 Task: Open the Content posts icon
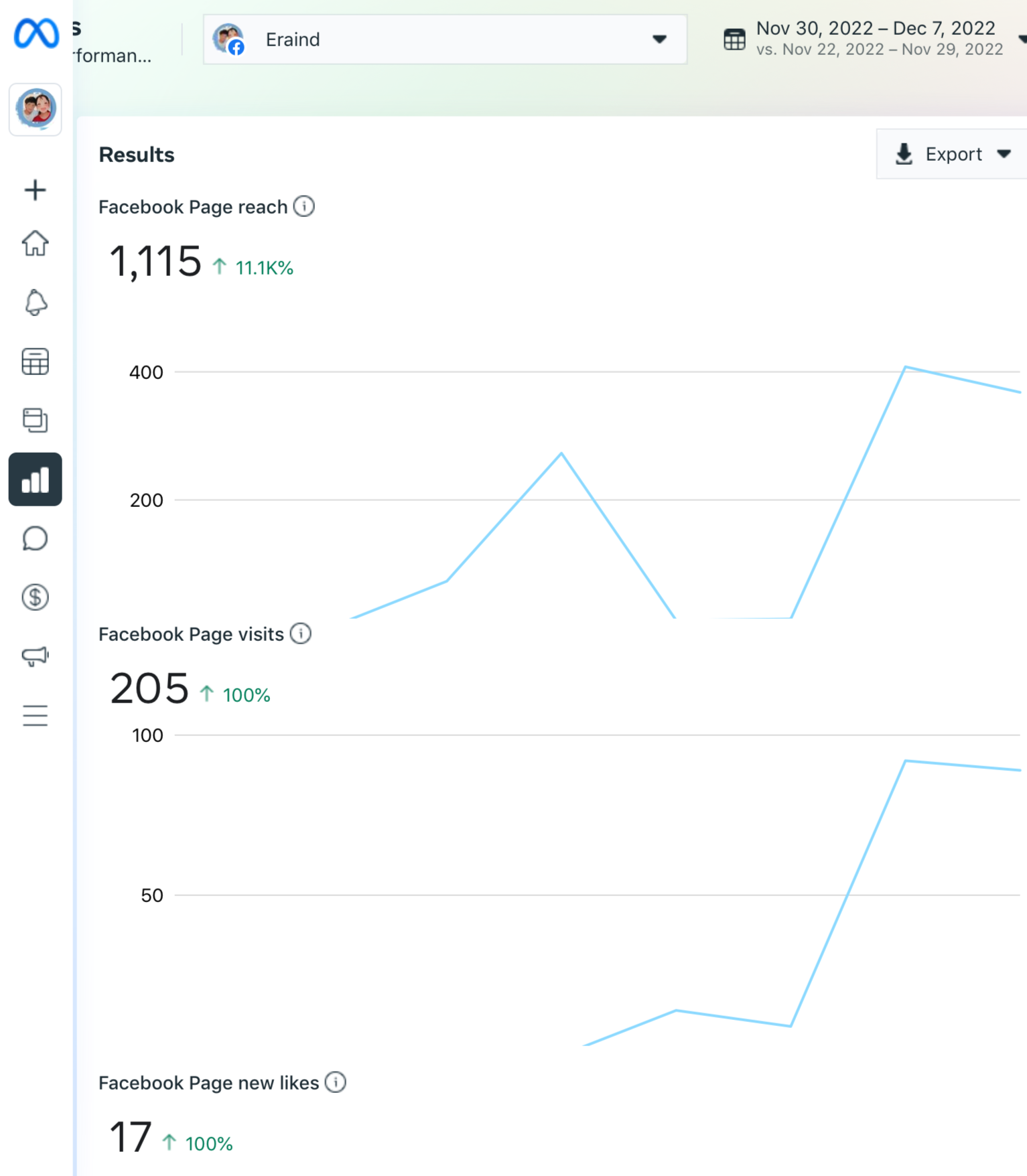36,420
